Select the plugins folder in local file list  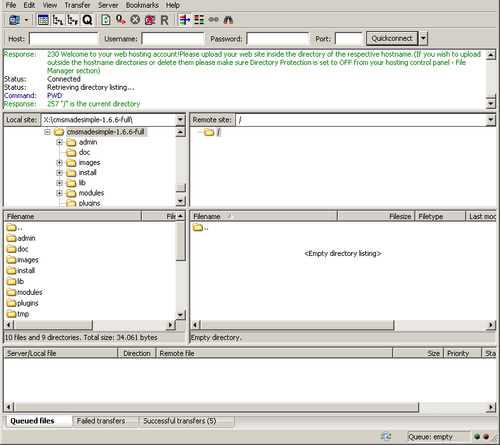click(22, 303)
